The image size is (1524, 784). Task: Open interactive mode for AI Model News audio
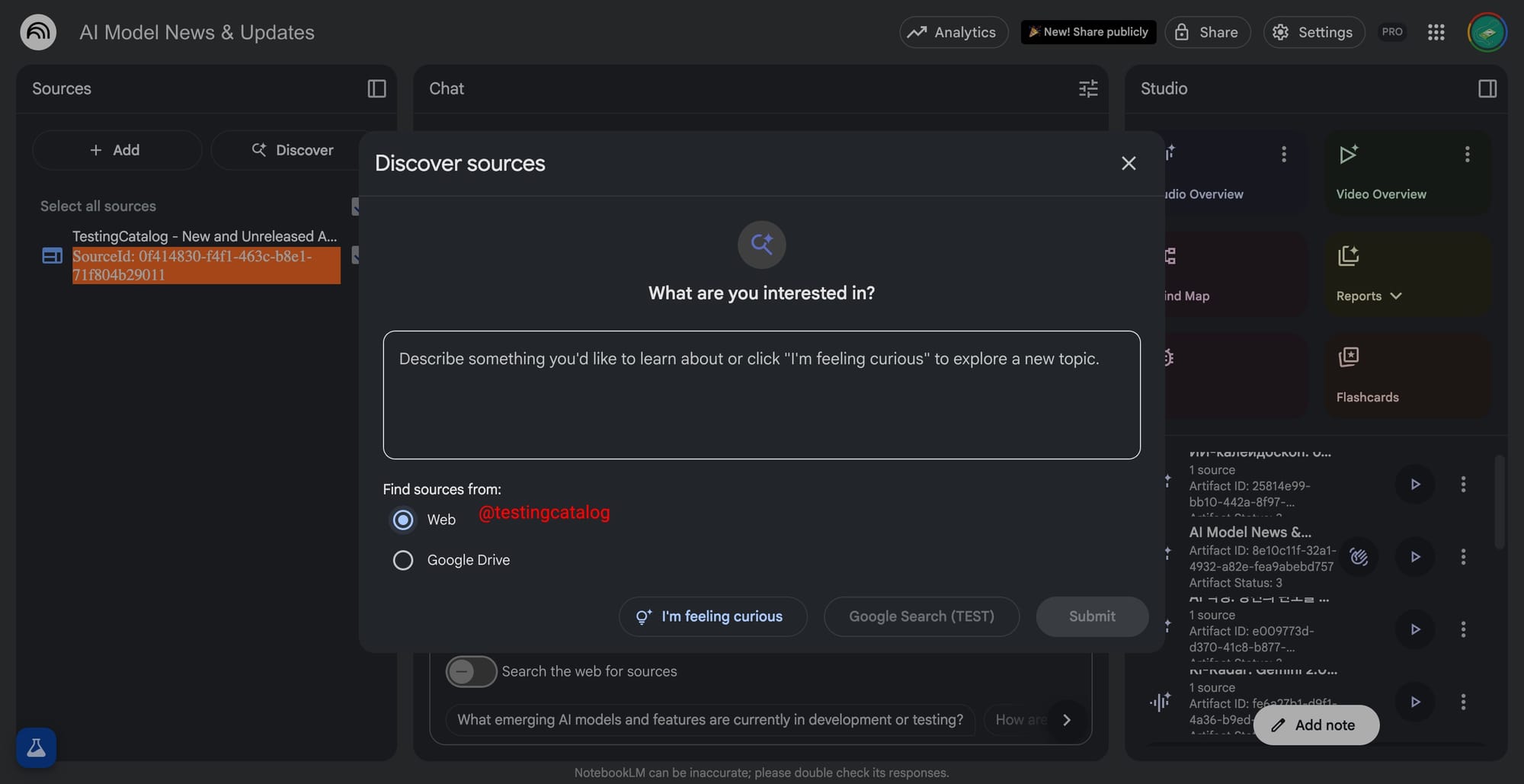tap(1359, 557)
